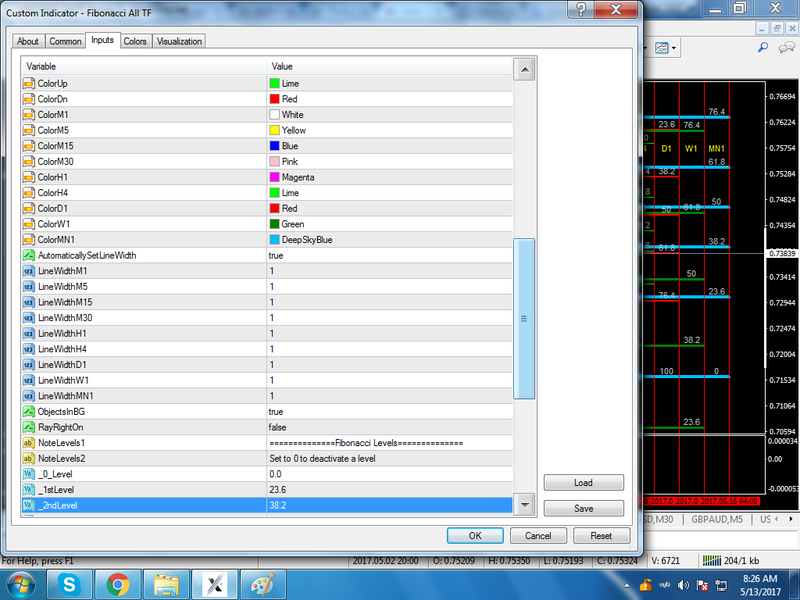Click the inputs list scrollbar thumb
This screenshot has height=600, width=800.
524,318
